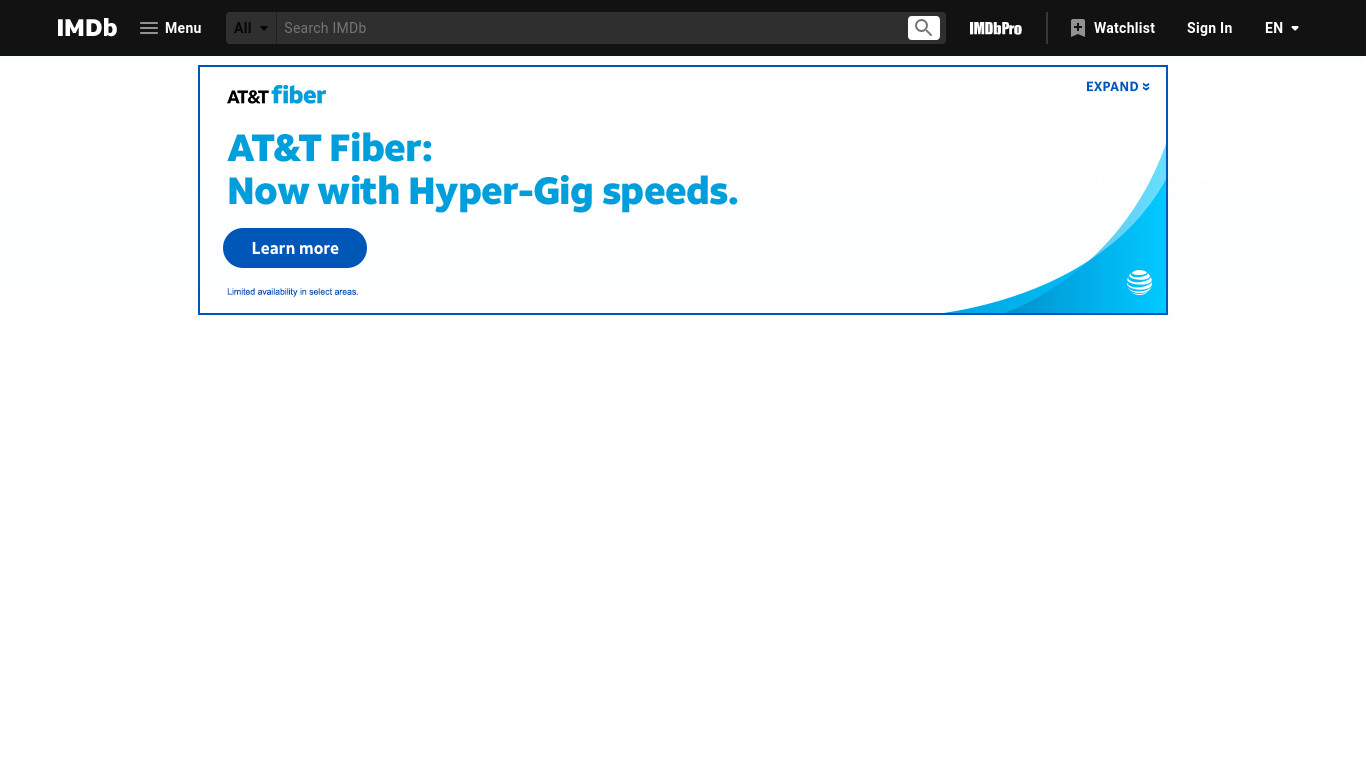
Task: Click the Learn more button
Action: point(295,248)
